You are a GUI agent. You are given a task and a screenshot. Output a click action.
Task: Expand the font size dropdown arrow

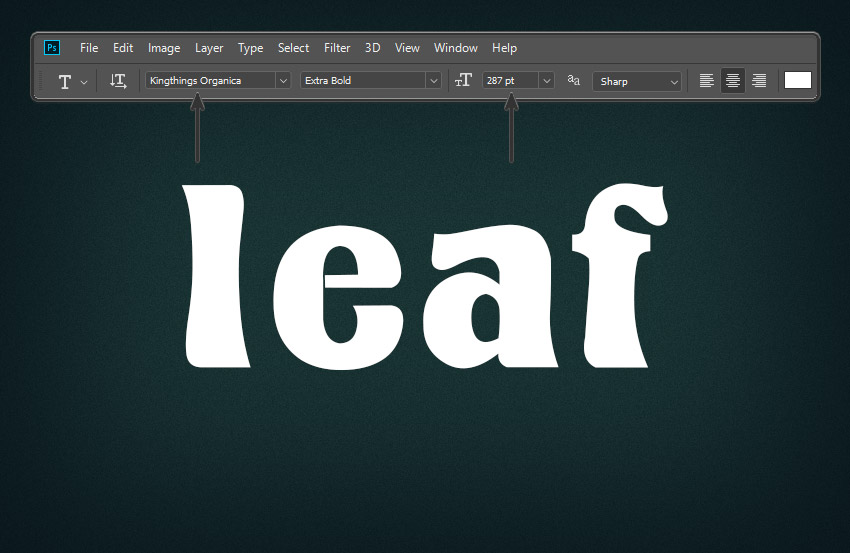(546, 81)
